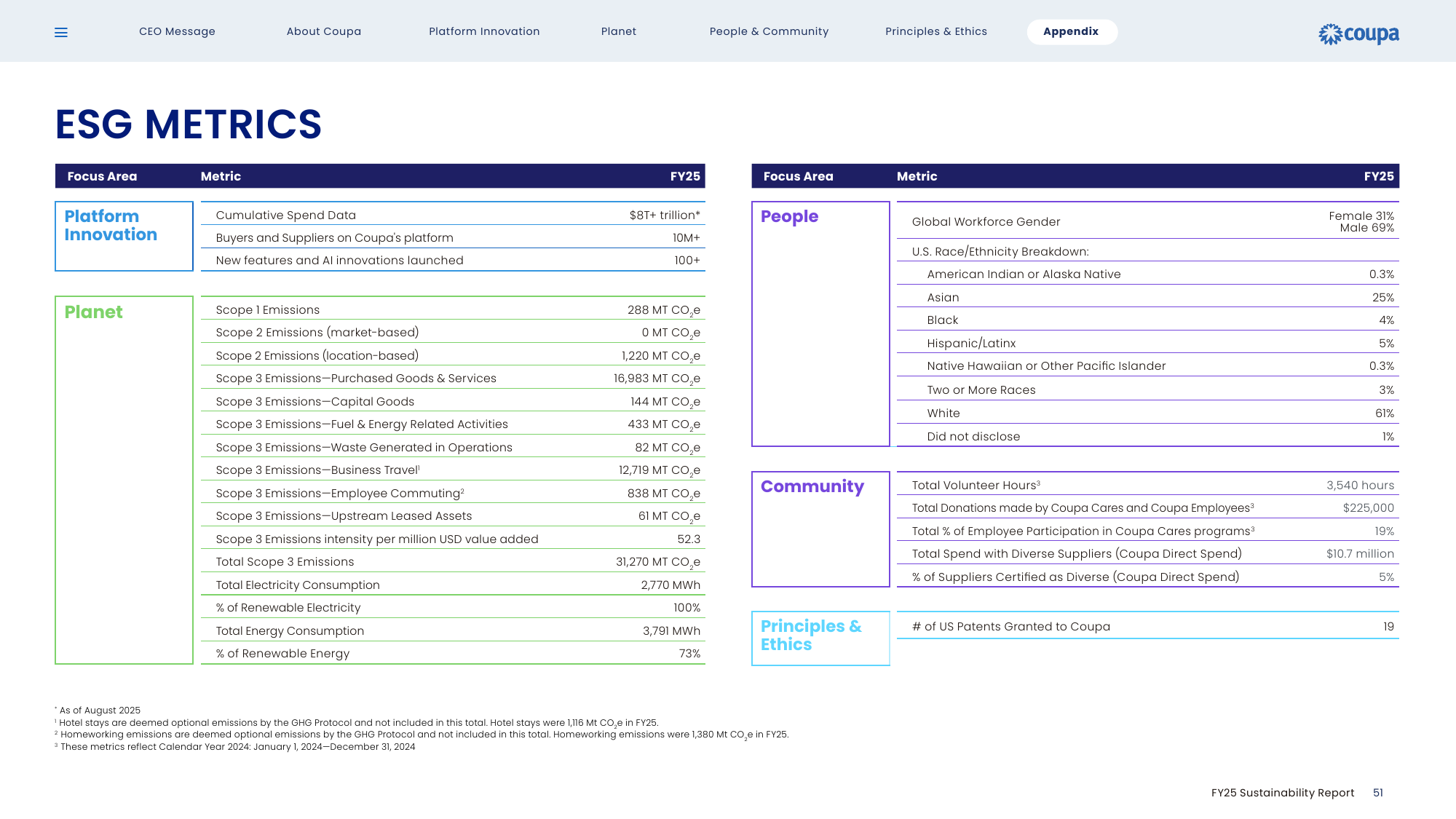Go to CEO Message section
This screenshot has height=819, width=1456.
tap(177, 31)
